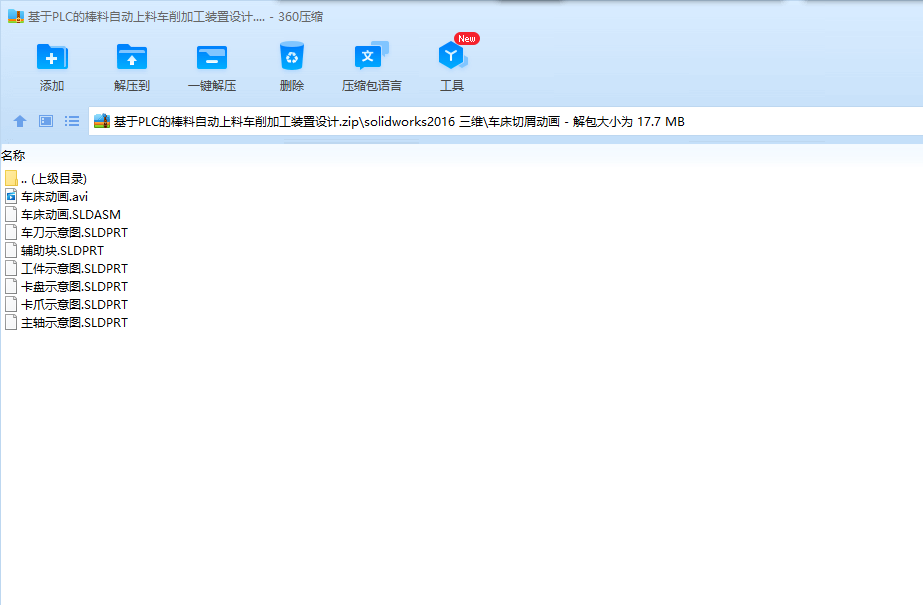Click the 360压缩 app icon in title bar
Viewport: 923px width, 605px height.
[15, 16]
